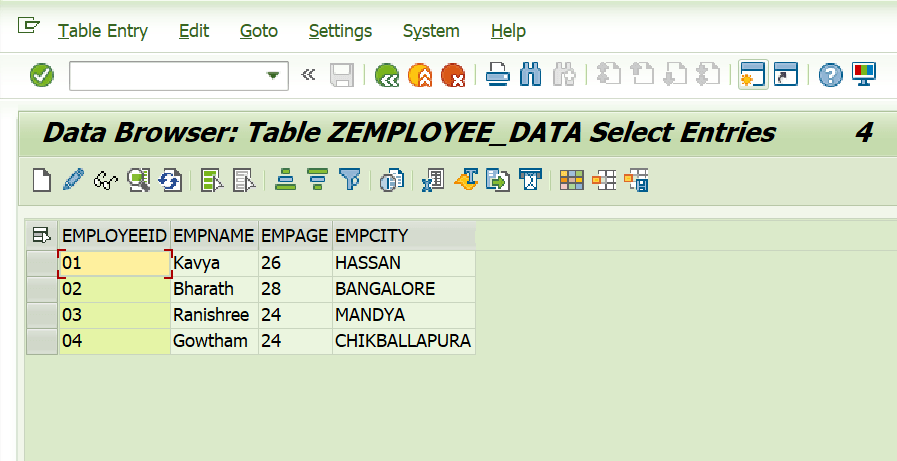
Task: Open the Table Entry menu
Action: click(103, 31)
